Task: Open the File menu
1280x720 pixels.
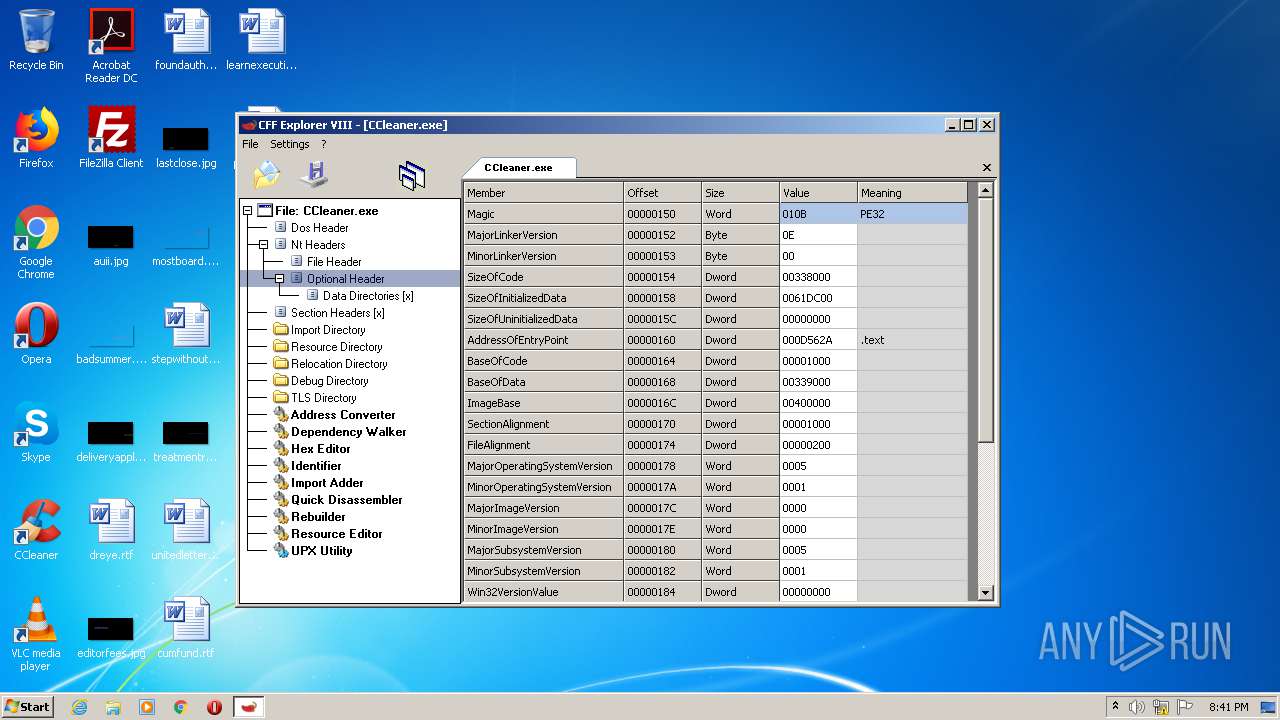Action: tap(250, 144)
